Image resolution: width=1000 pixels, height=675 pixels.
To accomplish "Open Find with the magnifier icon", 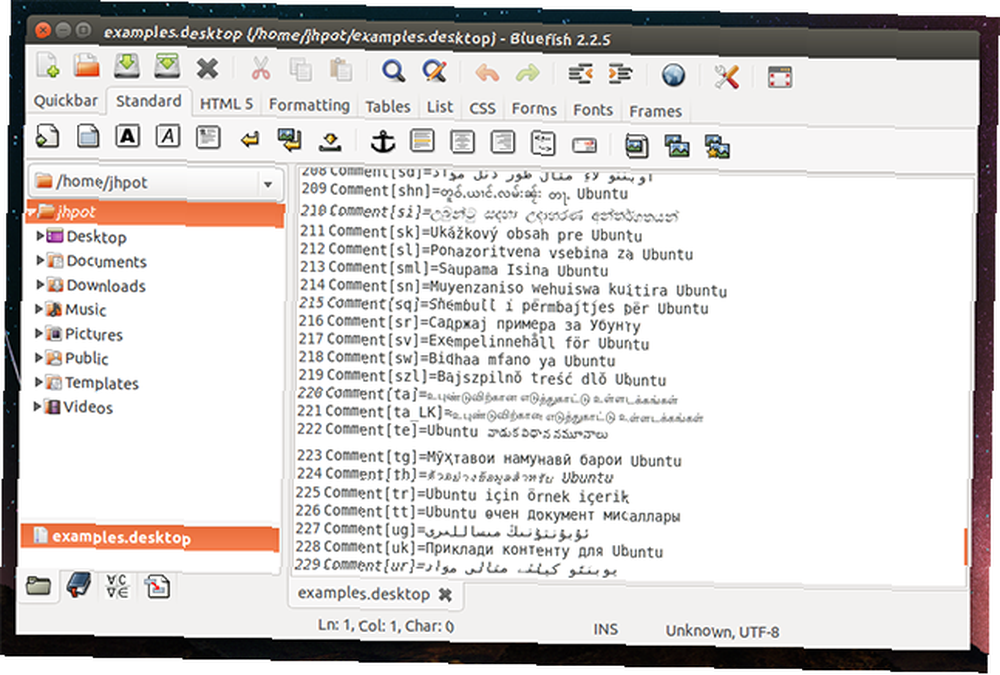I will coord(393,70).
